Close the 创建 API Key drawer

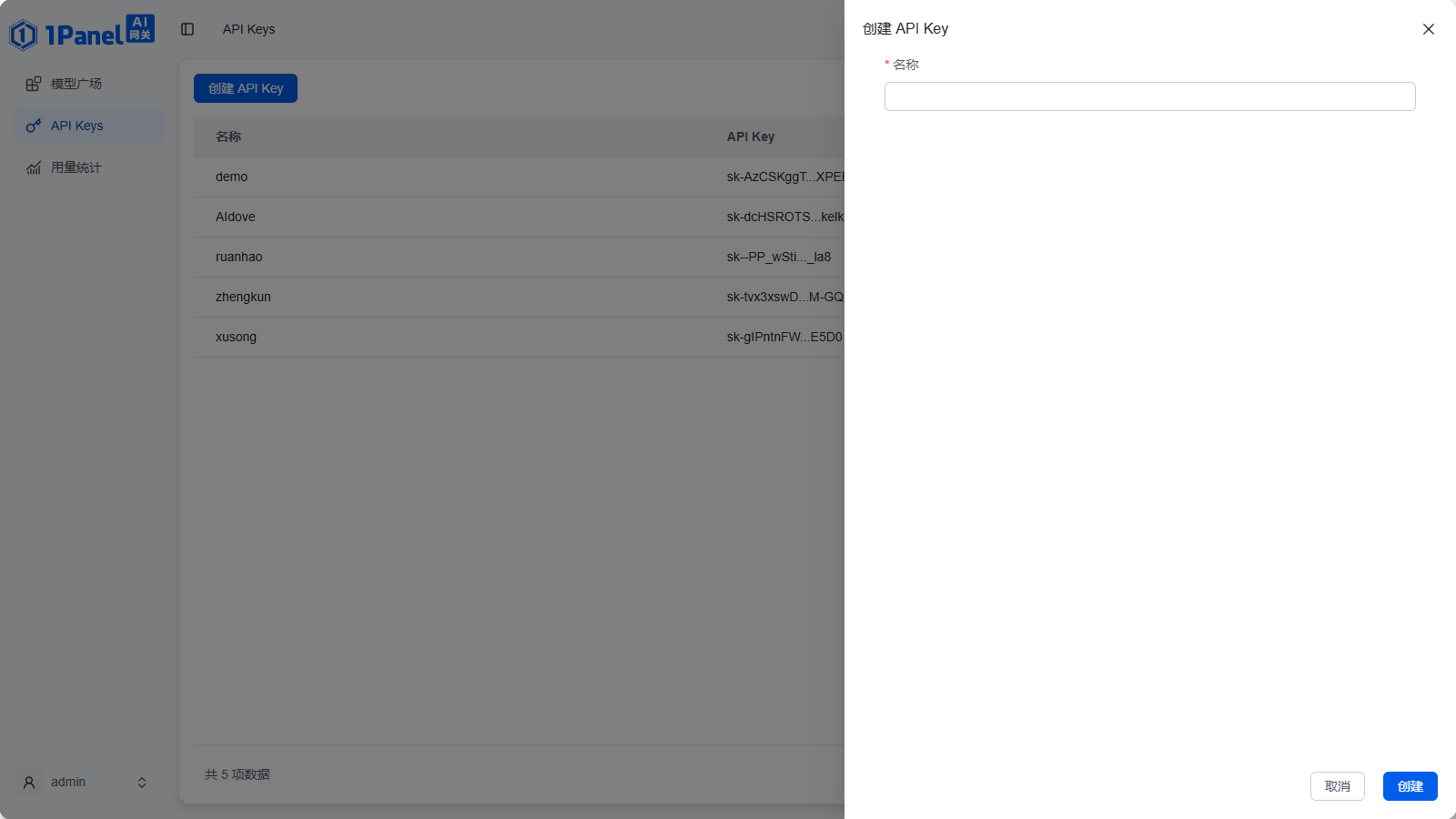1429,29
